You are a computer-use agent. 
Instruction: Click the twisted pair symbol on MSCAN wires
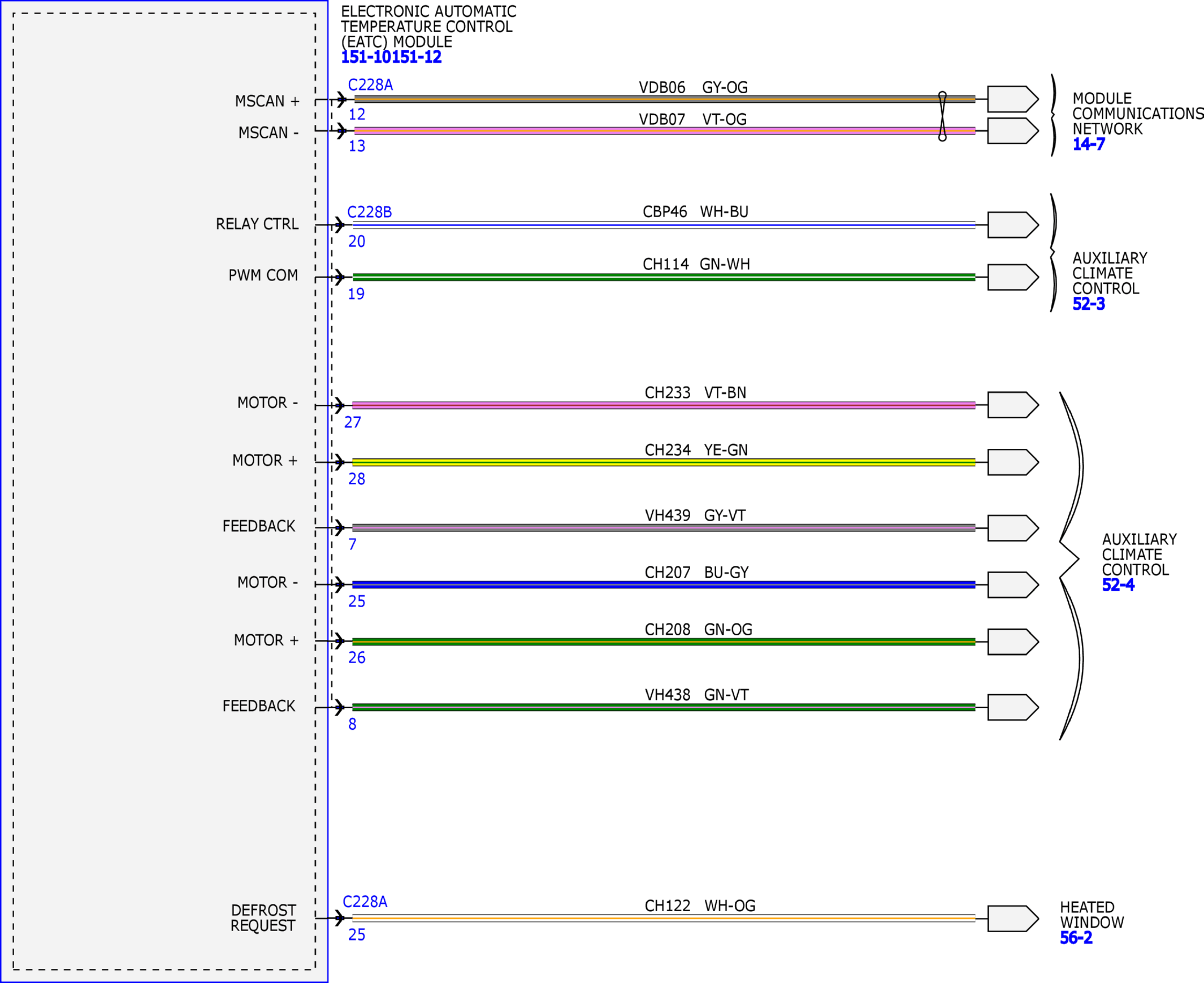[x=942, y=116]
